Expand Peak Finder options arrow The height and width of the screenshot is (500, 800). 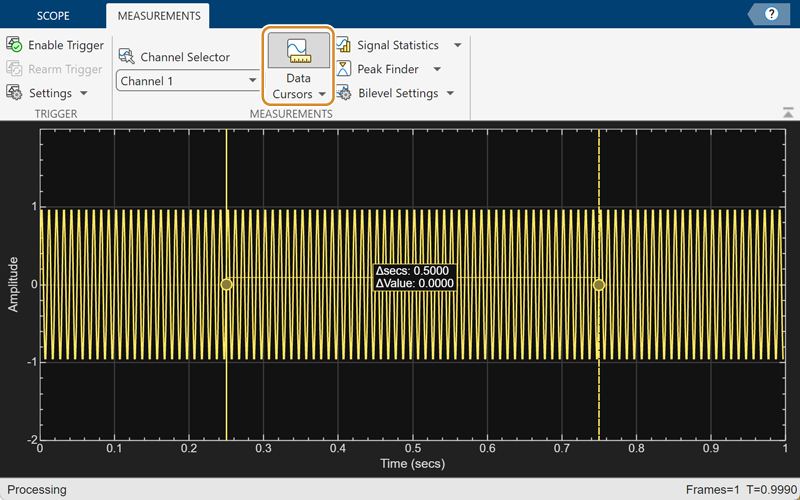[x=438, y=69]
